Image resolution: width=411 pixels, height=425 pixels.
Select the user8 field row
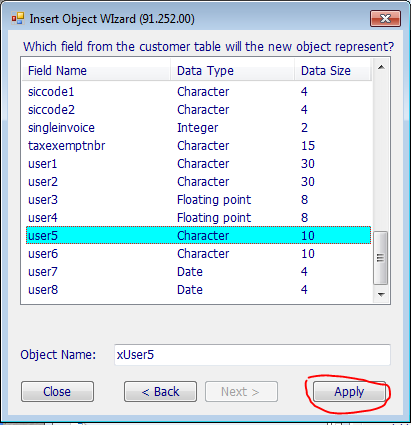198,290
